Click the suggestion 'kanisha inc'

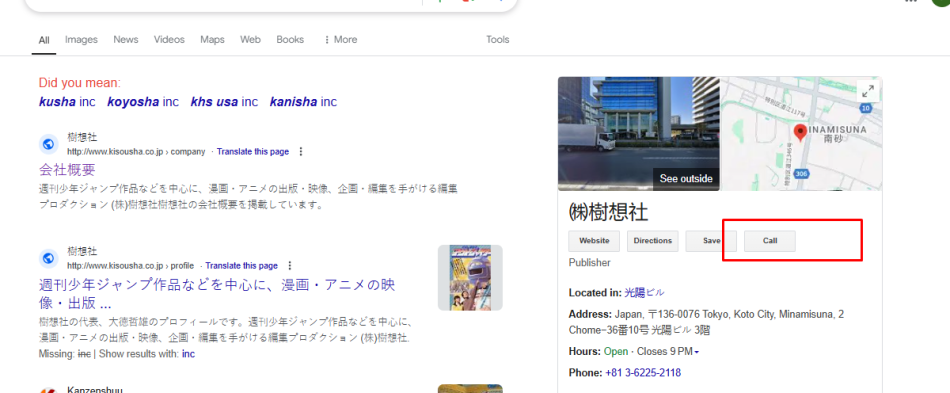point(303,102)
